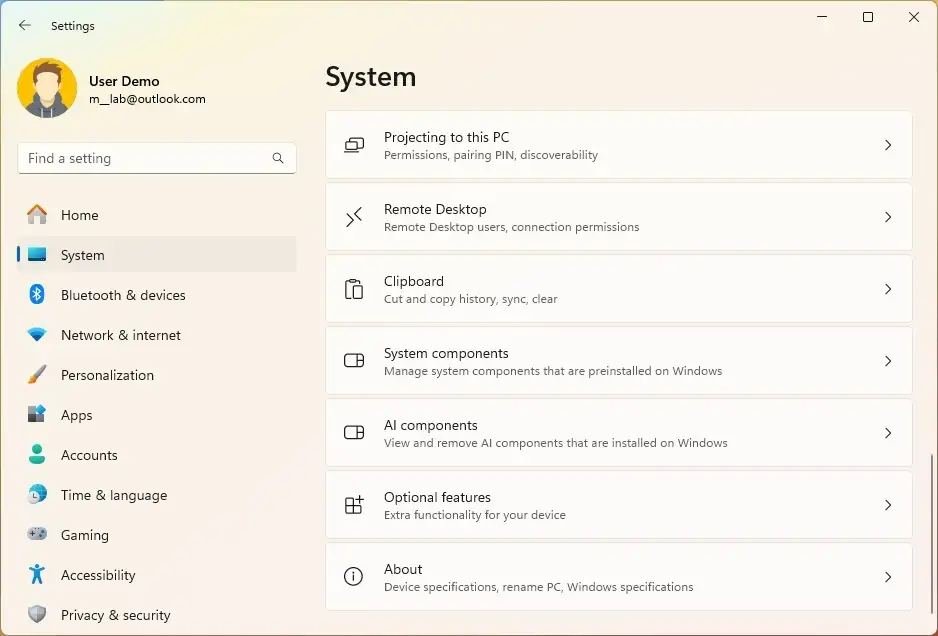
Task: Click the Find a setting search field
Action: tap(156, 158)
